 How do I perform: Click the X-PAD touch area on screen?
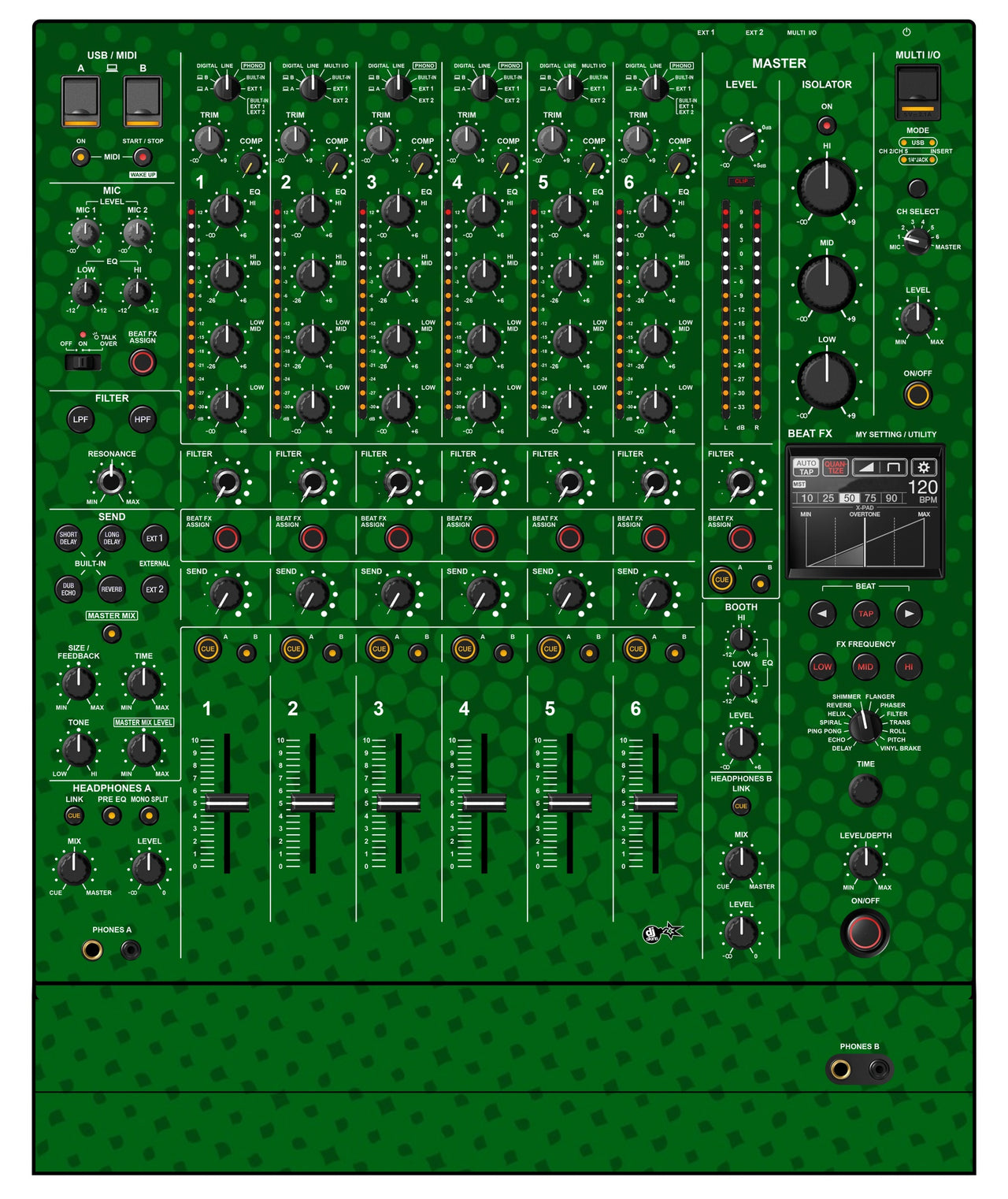865,542
